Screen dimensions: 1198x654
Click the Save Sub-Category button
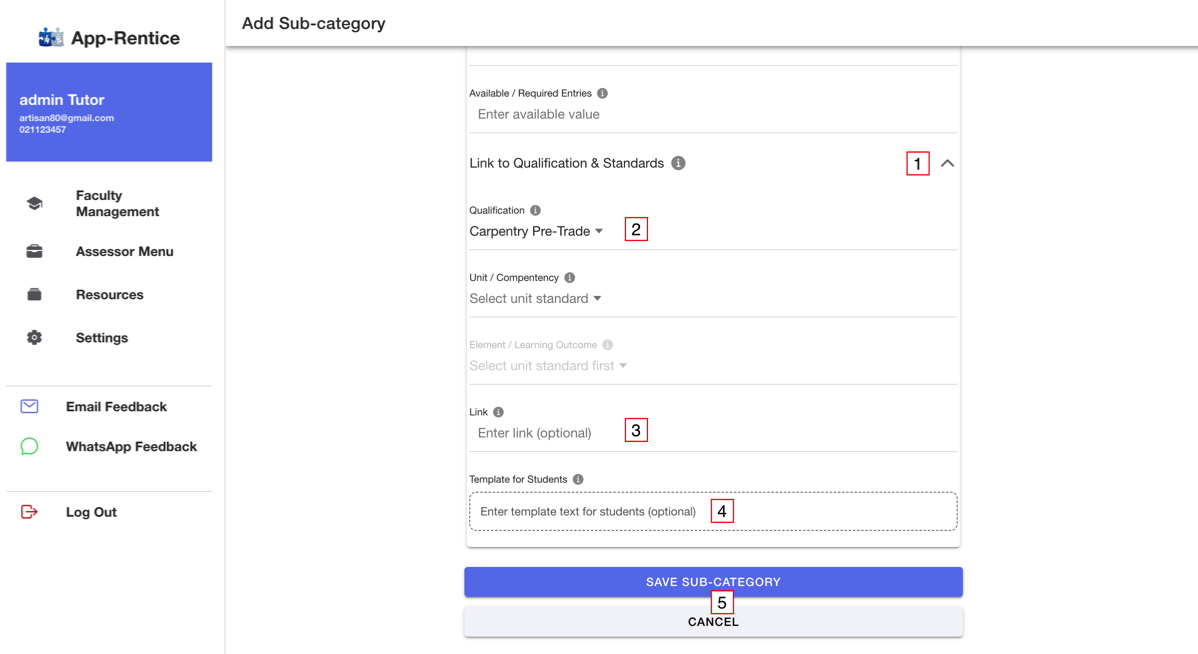[x=713, y=581]
